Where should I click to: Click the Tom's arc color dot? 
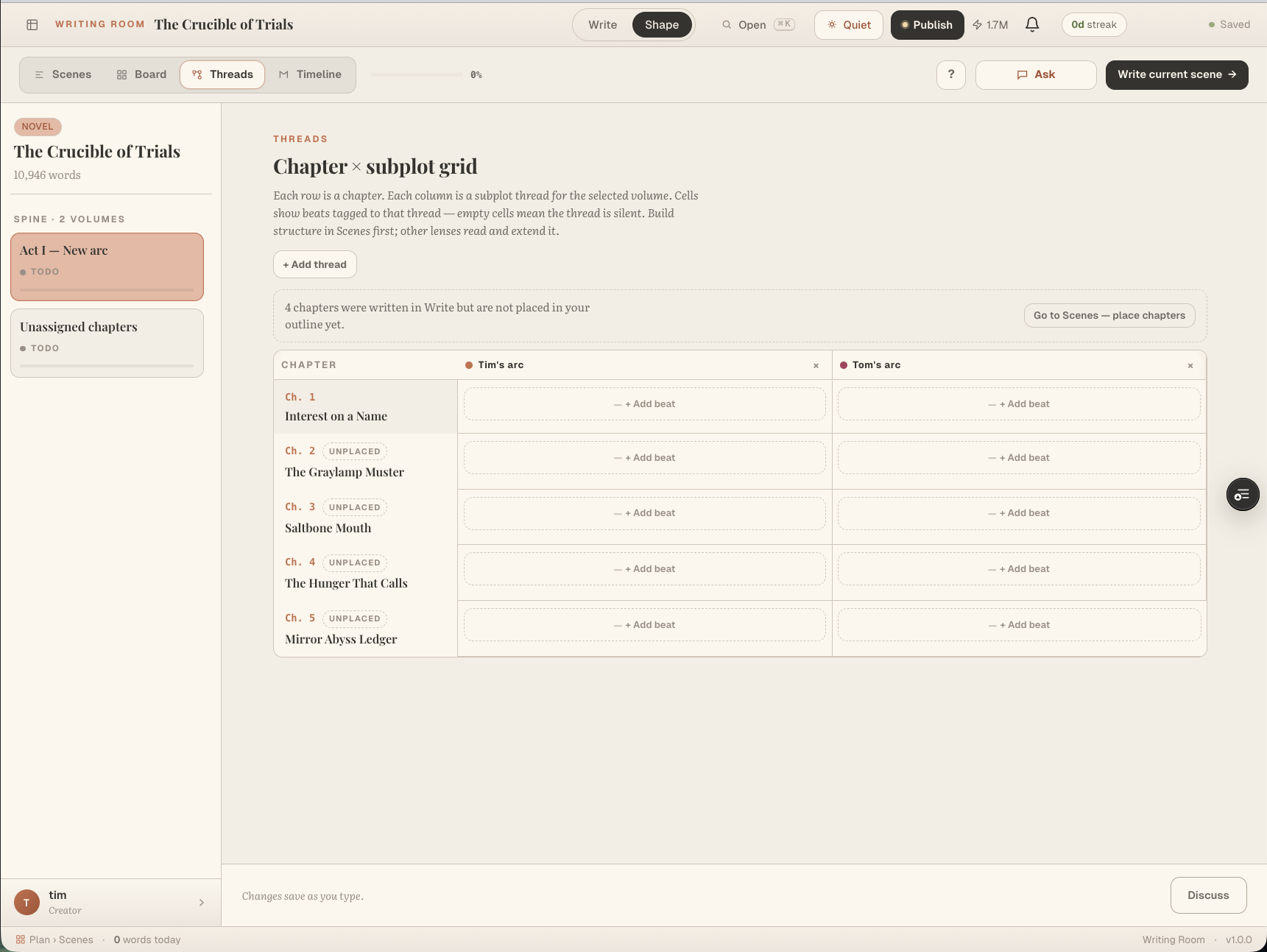pos(844,365)
